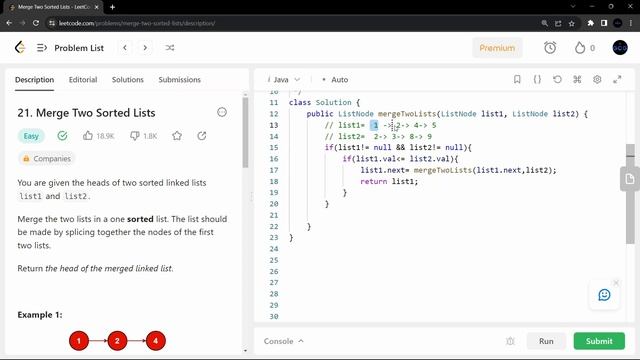The width and height of the screenshot is (640, 360).
Task: Click the bookmark icon in editor toolbar
Action: 517,79
